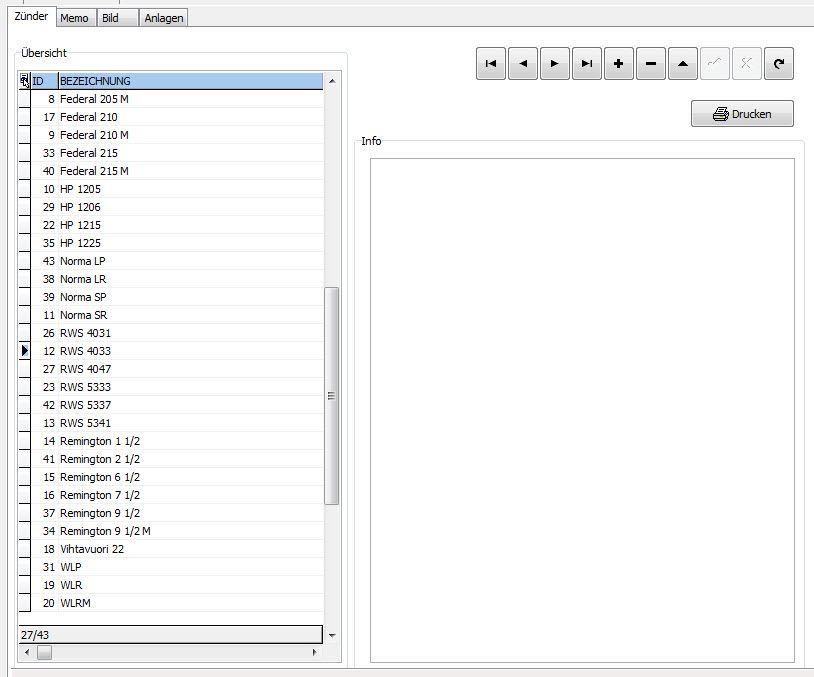The width and height of the screenshot is (814, 677).
Task: Click the Drucken print button
Action: (742, 114)
